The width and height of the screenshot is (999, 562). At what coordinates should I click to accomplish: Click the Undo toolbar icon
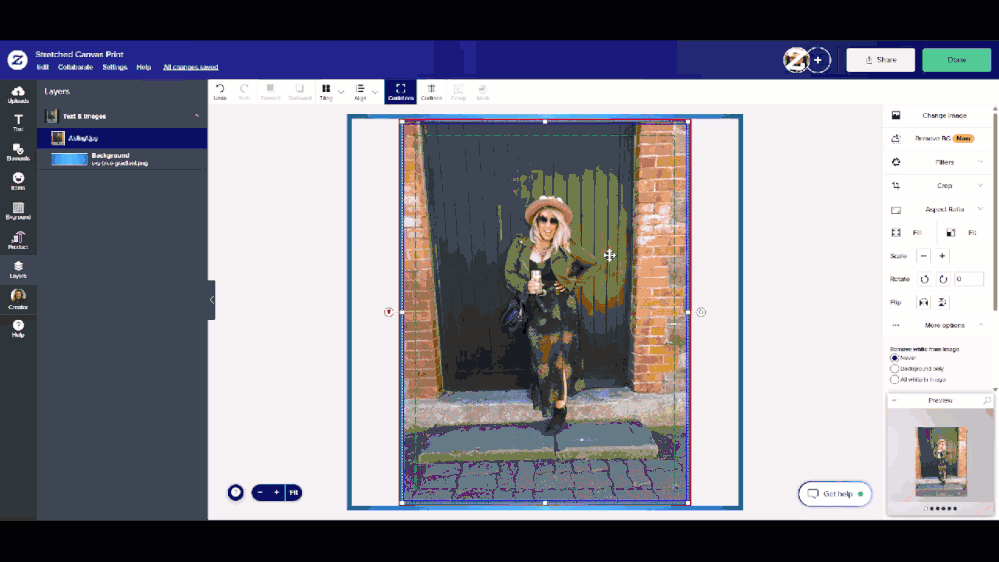pyautogui.click(x=220, y=92)
